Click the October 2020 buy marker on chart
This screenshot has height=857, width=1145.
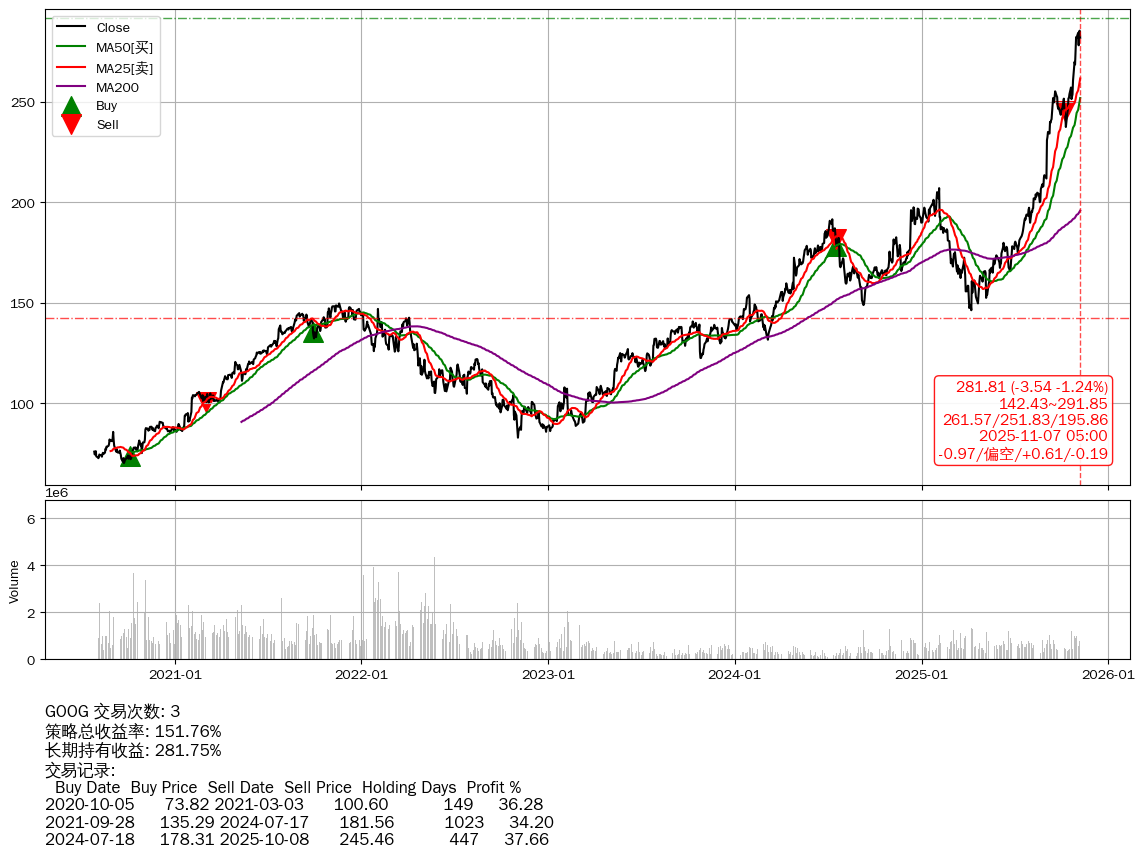130,456
